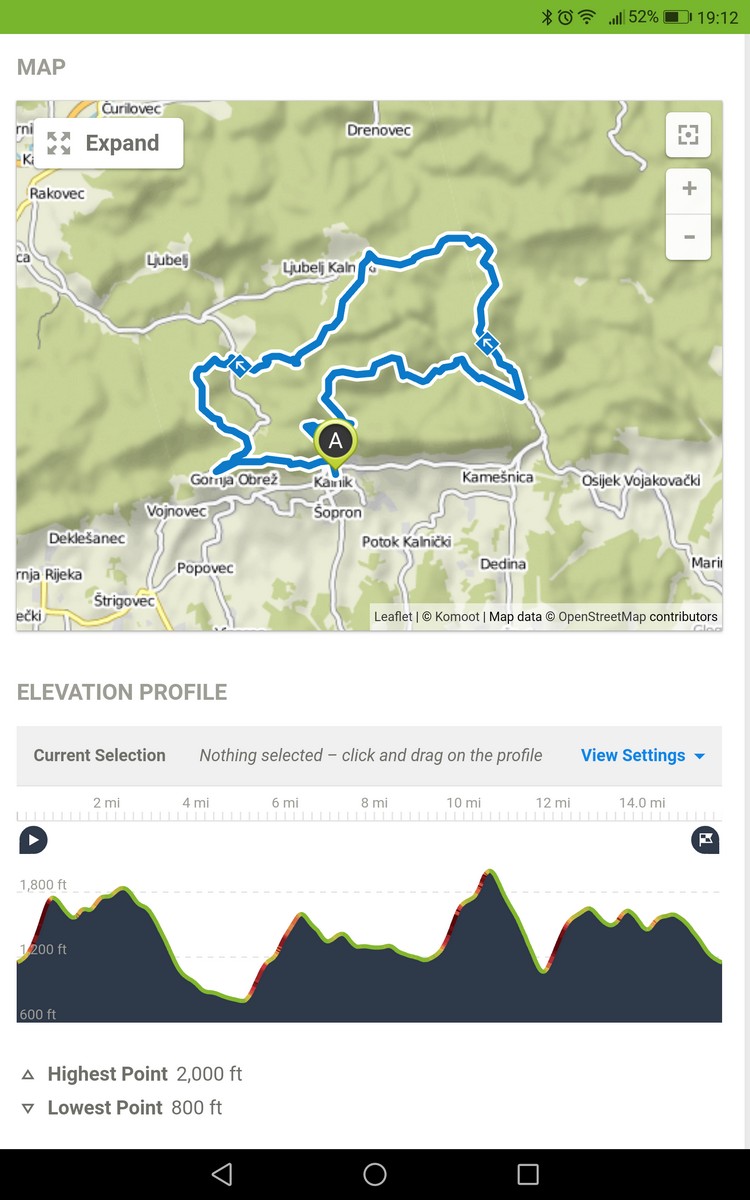
Task: Zoom out on the map
Action: click(688, 237)
